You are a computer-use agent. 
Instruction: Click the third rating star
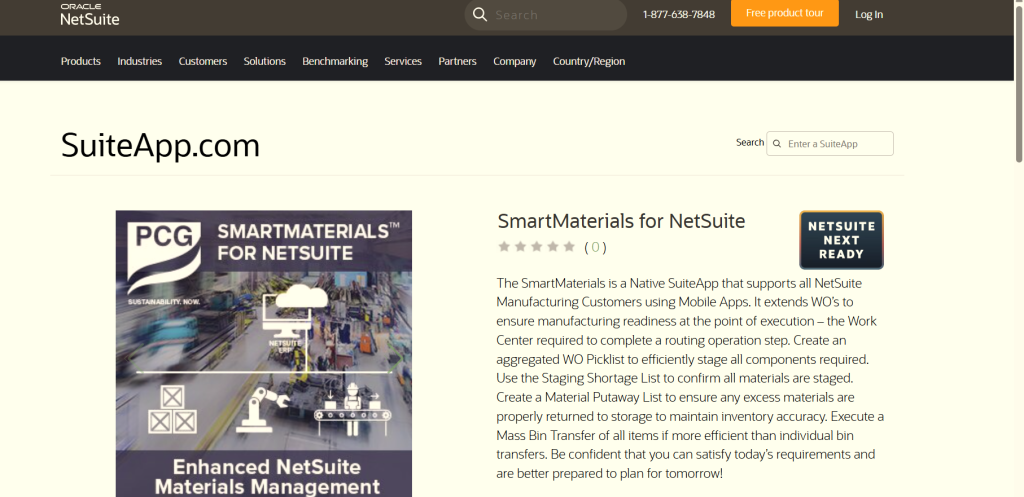point(537,247)
